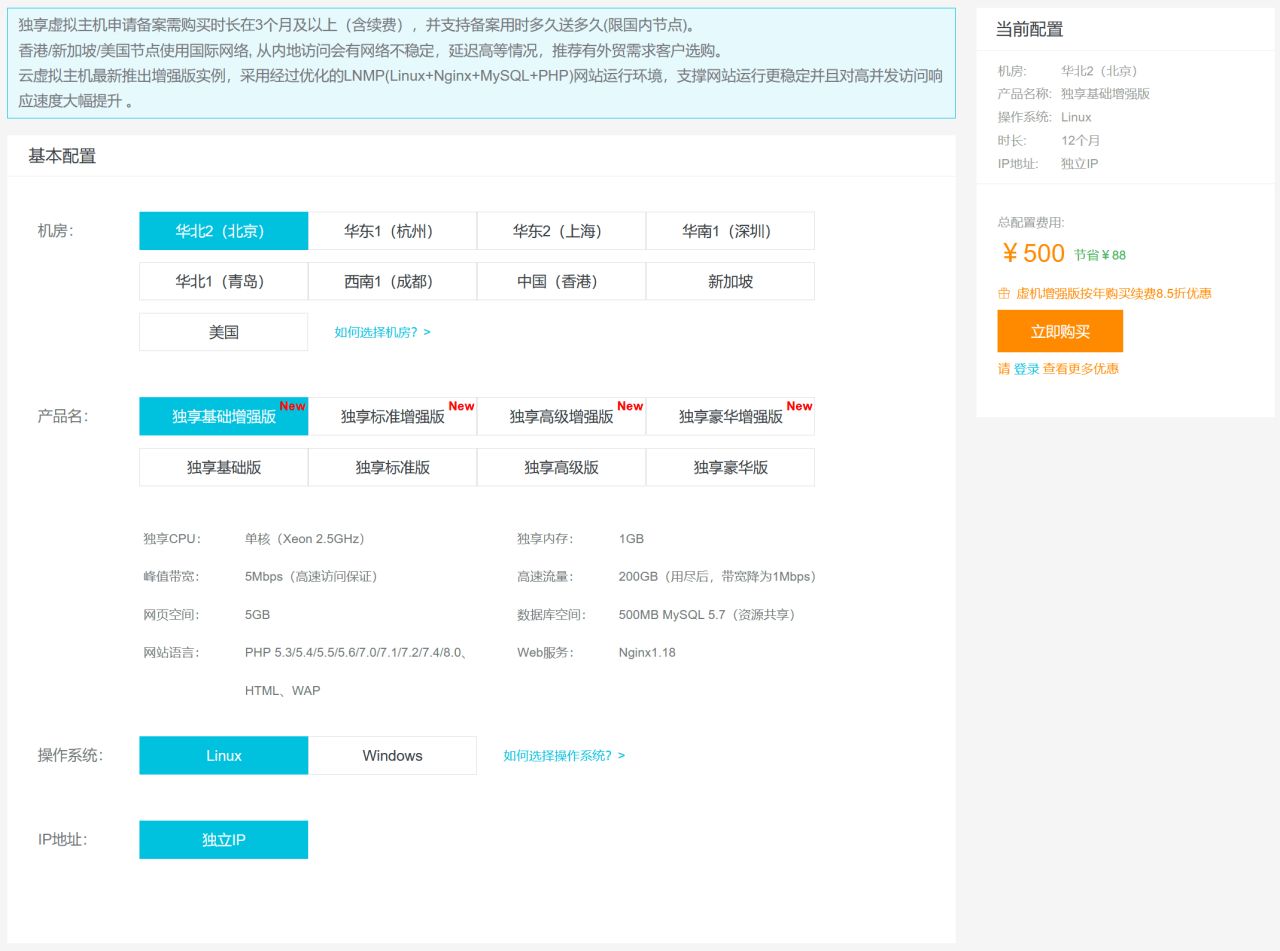Select the 独立IP address option
The height and width of the screenshot is (951, 1280).
click(222, 839)
